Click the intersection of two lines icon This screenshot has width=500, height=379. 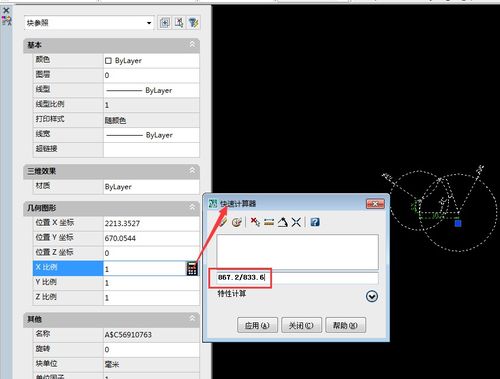click(x=296, y=222)
